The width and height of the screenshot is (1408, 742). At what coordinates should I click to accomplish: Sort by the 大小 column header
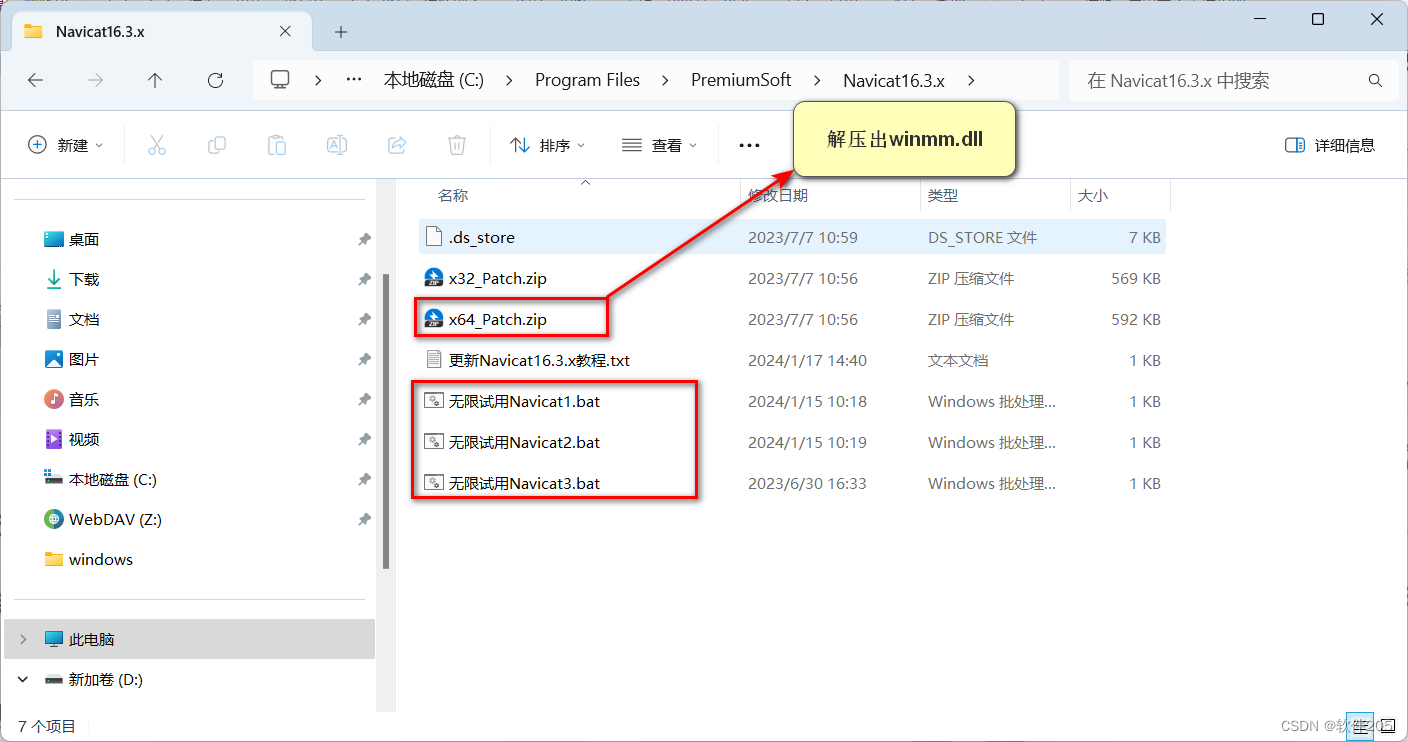tap(1093, 196)
